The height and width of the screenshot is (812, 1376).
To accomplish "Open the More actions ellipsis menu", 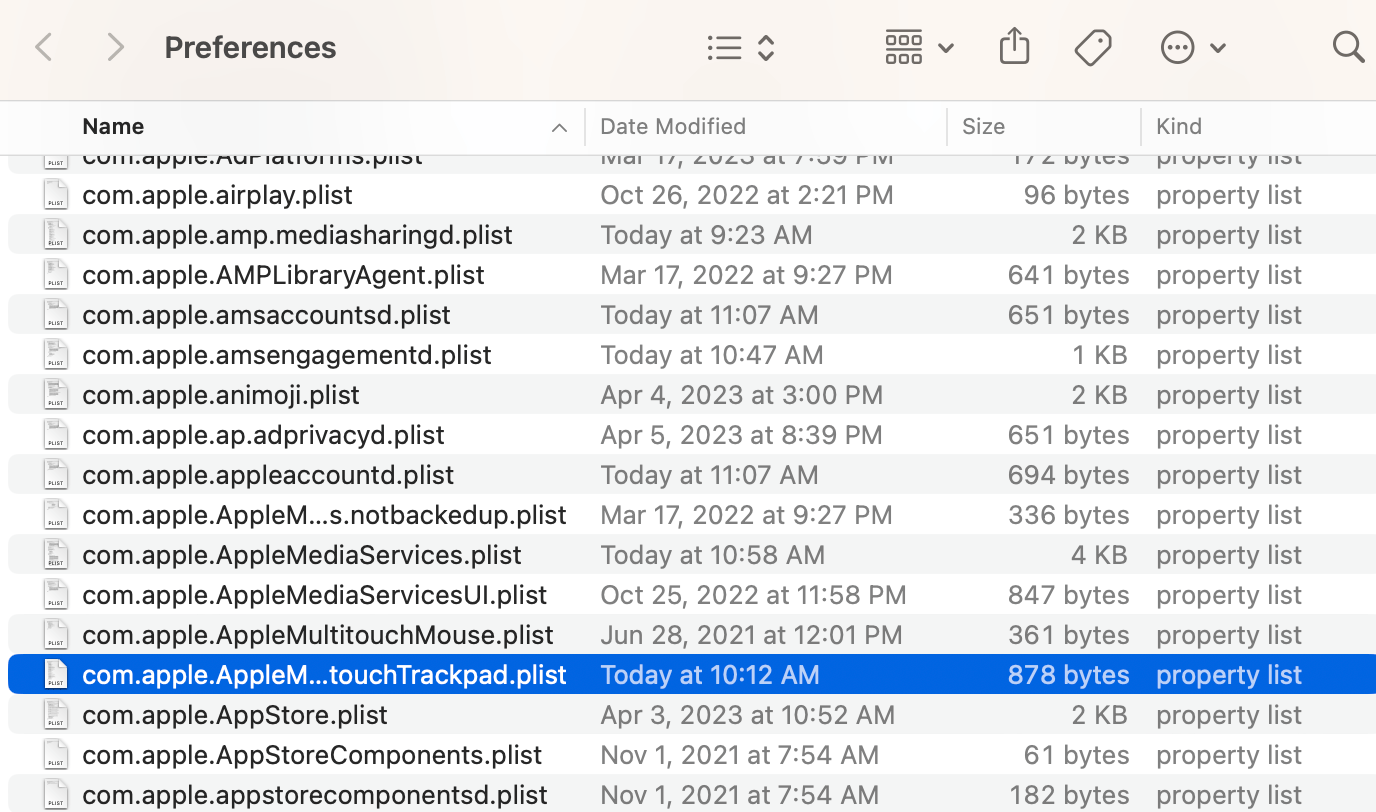I will pos(1192,47).
